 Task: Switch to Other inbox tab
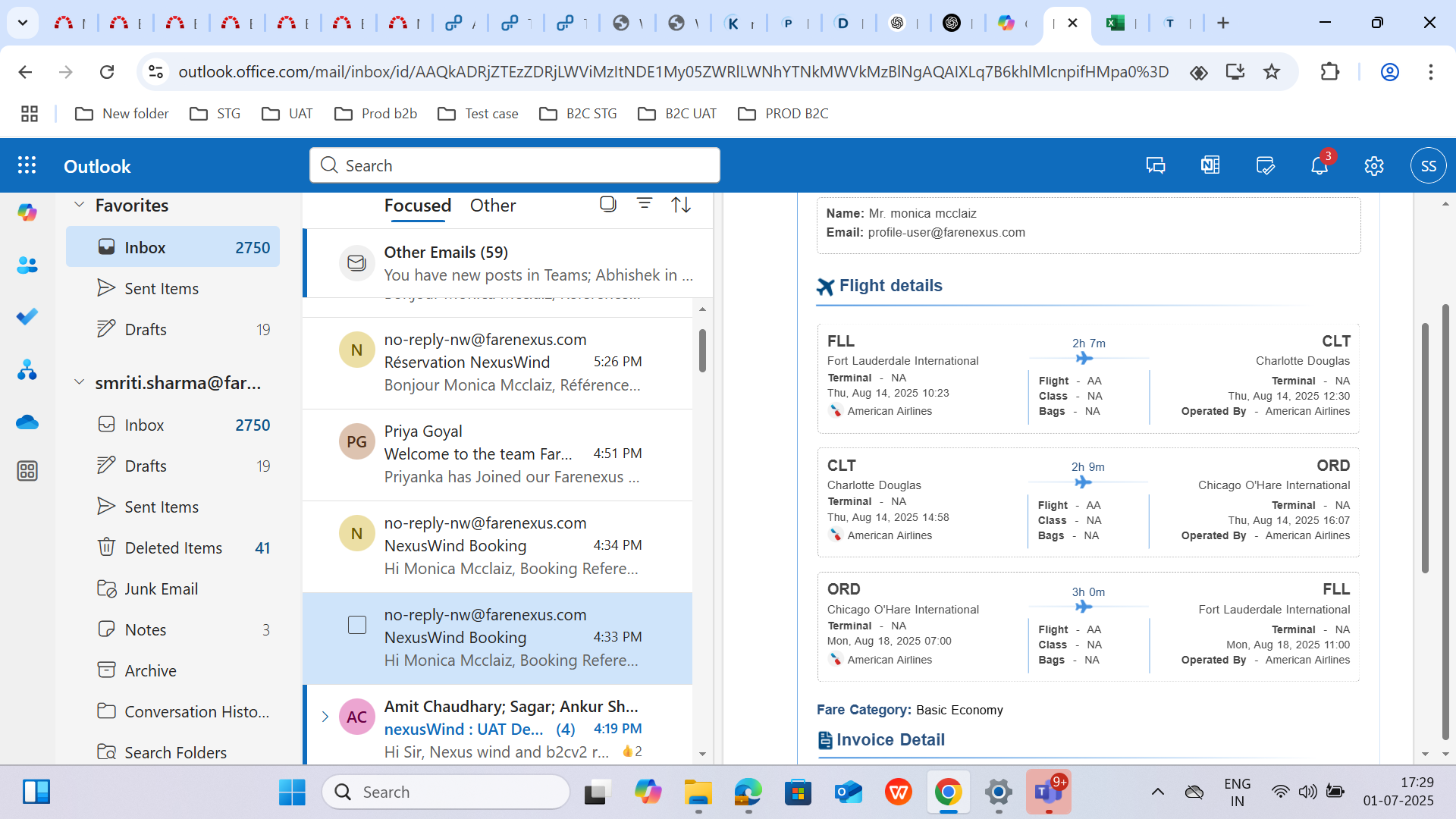click(x=493, y=206)
